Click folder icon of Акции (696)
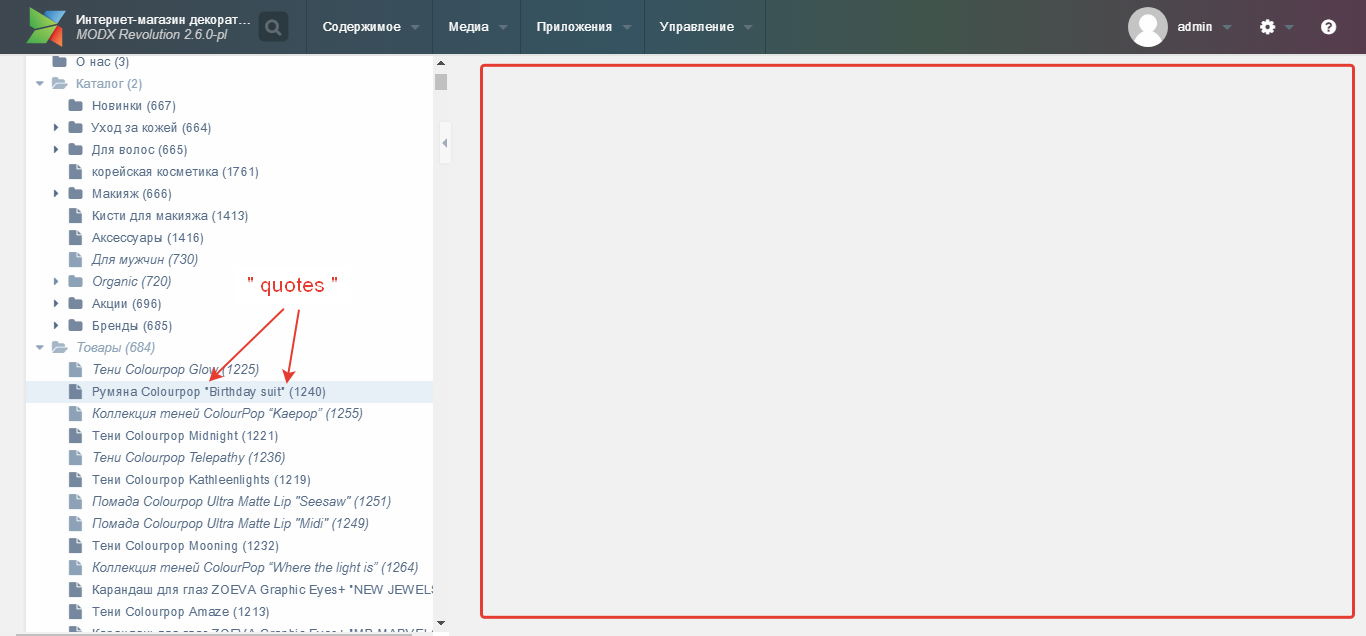The width and height of the screenshot is (1366, 636). click(75, 303)
